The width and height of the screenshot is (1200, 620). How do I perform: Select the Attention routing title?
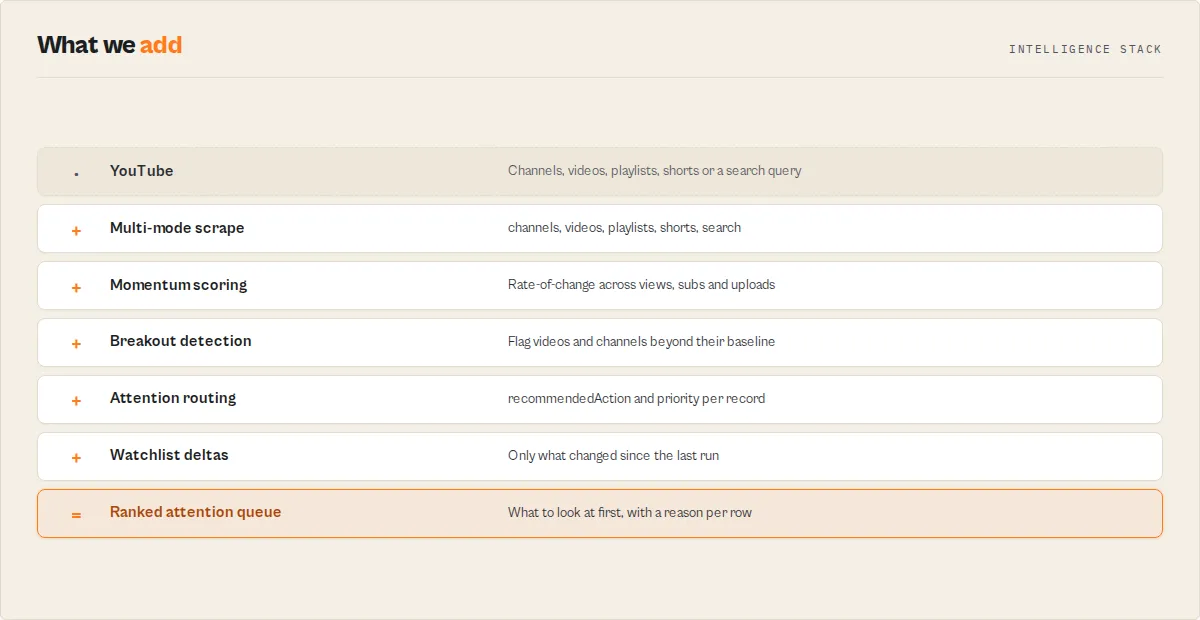tap(173, 398)
